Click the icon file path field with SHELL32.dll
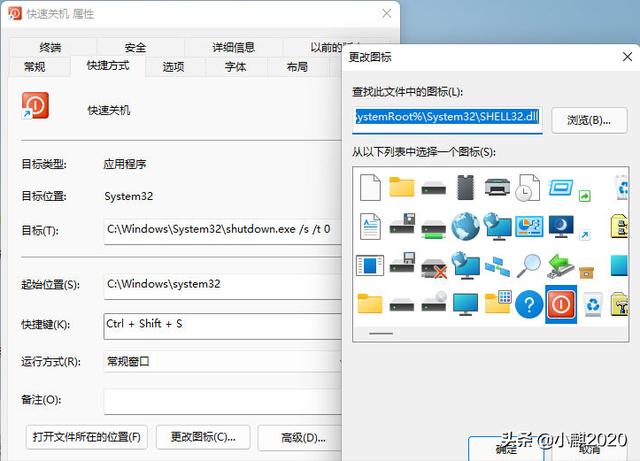This screenshot has height=461, width=640. (x=447, y=119)
